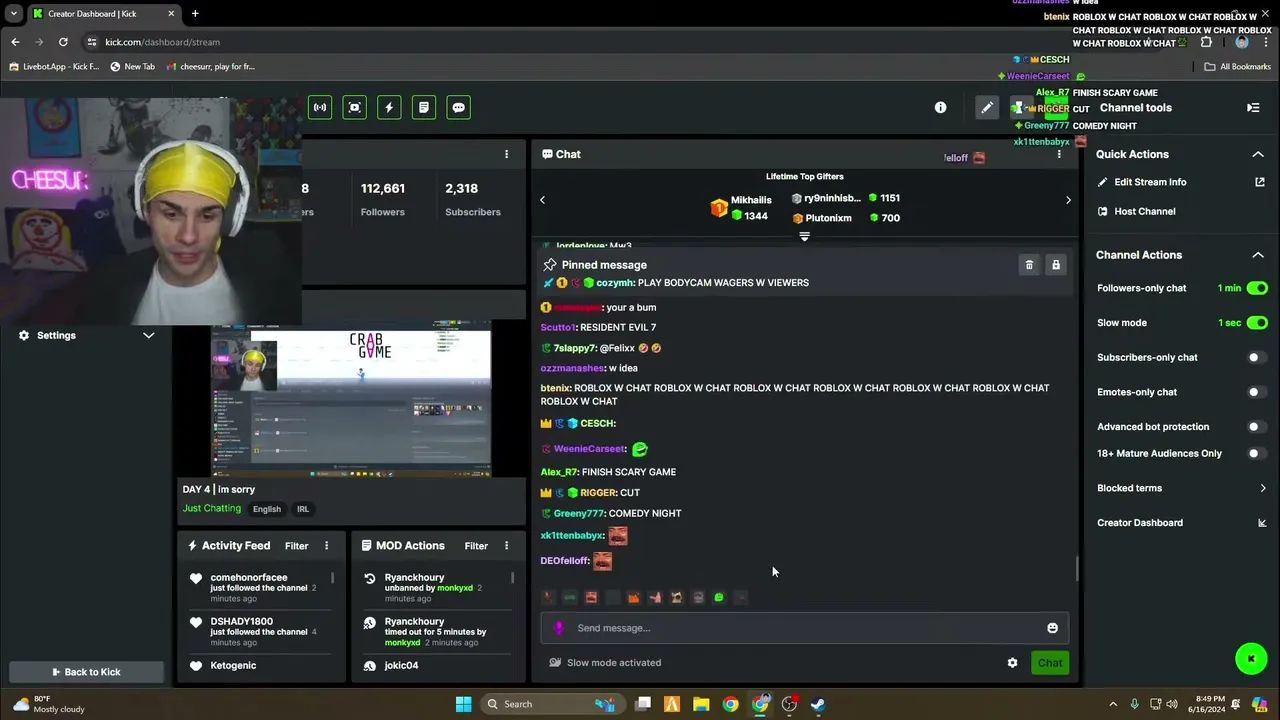
Task: Click the Creator Dashboard link in Channel tools
Action: (x=1140, y=523)
